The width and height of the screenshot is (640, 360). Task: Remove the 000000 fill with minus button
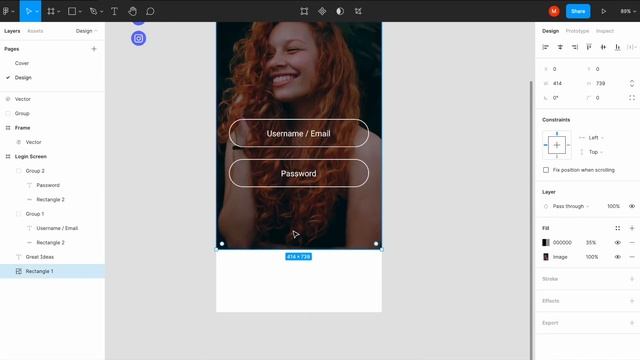(x=632, y=242)
